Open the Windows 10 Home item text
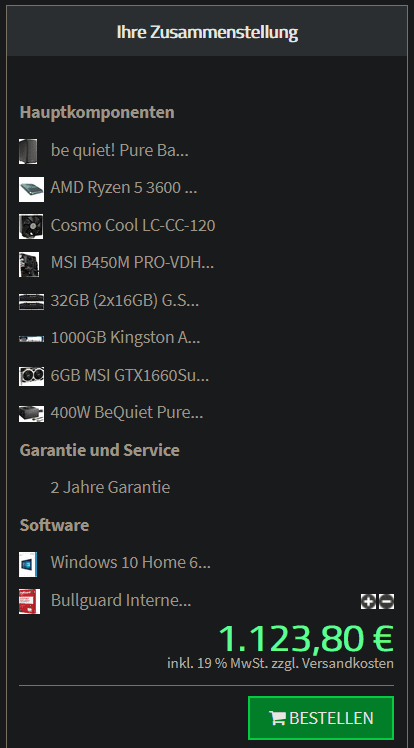This screenshot has width=414, height=748. (x=131, y=562)
